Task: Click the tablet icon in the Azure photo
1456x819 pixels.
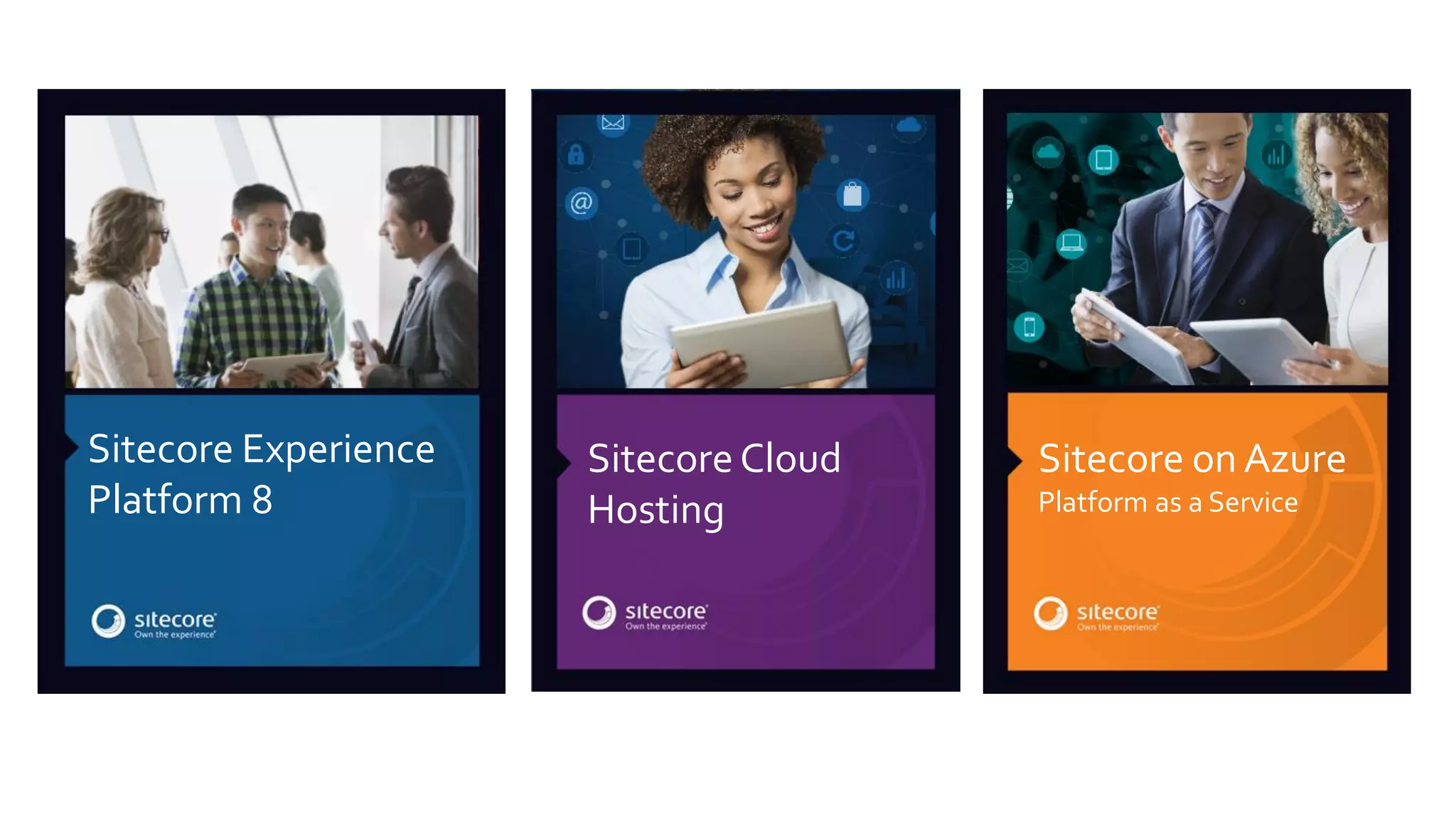Action: (1103, 159)
